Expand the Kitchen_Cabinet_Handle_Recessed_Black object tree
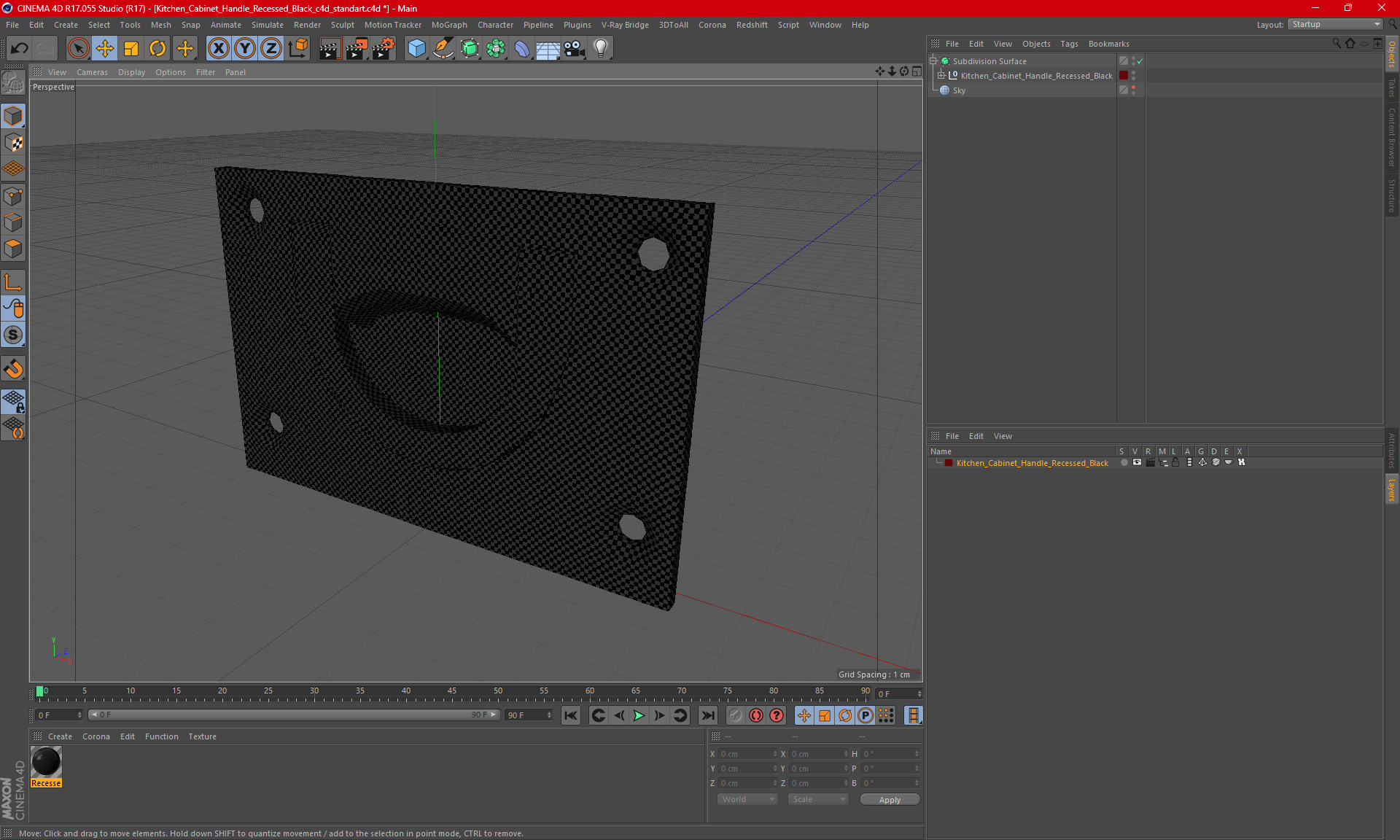 pos(941,76)
